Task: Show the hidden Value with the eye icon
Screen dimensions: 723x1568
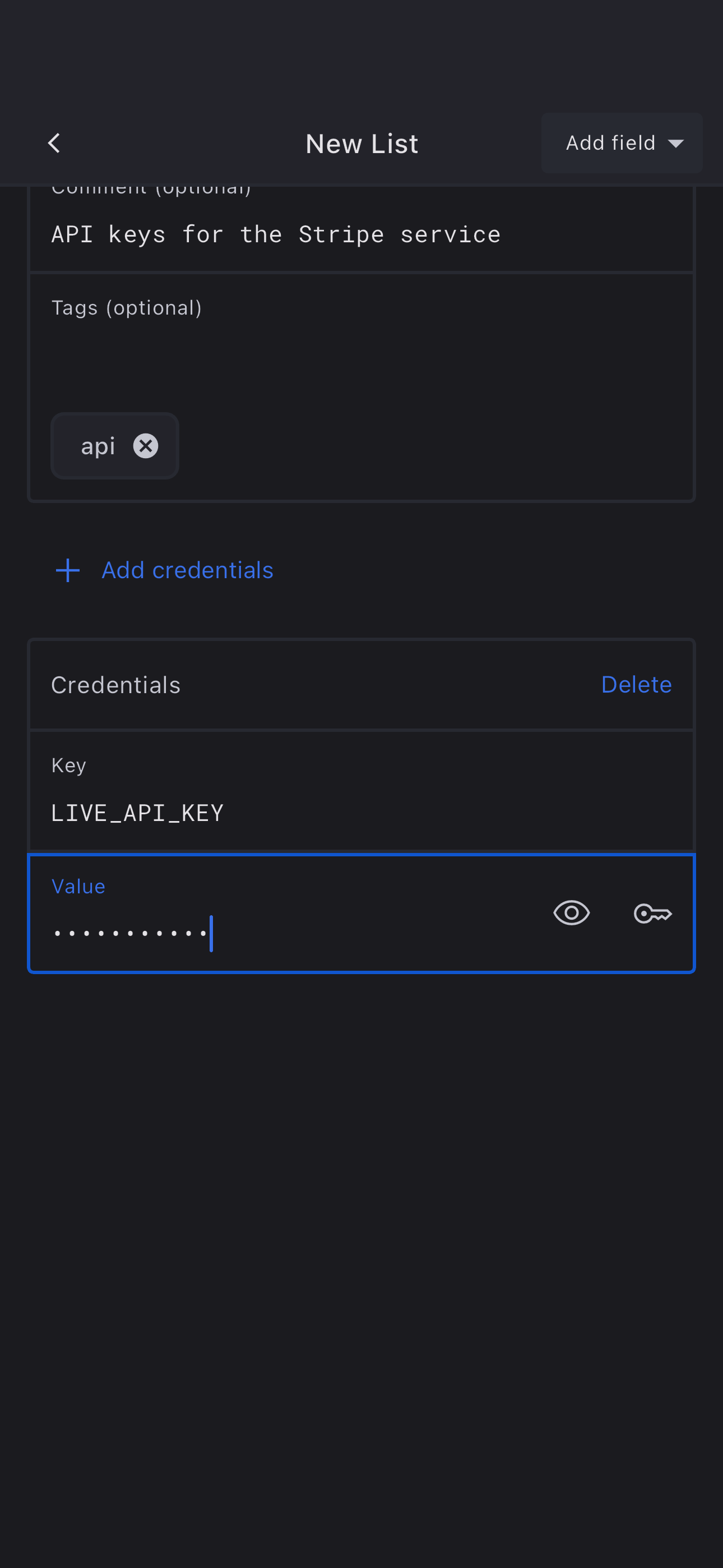Action: [571, 913]
